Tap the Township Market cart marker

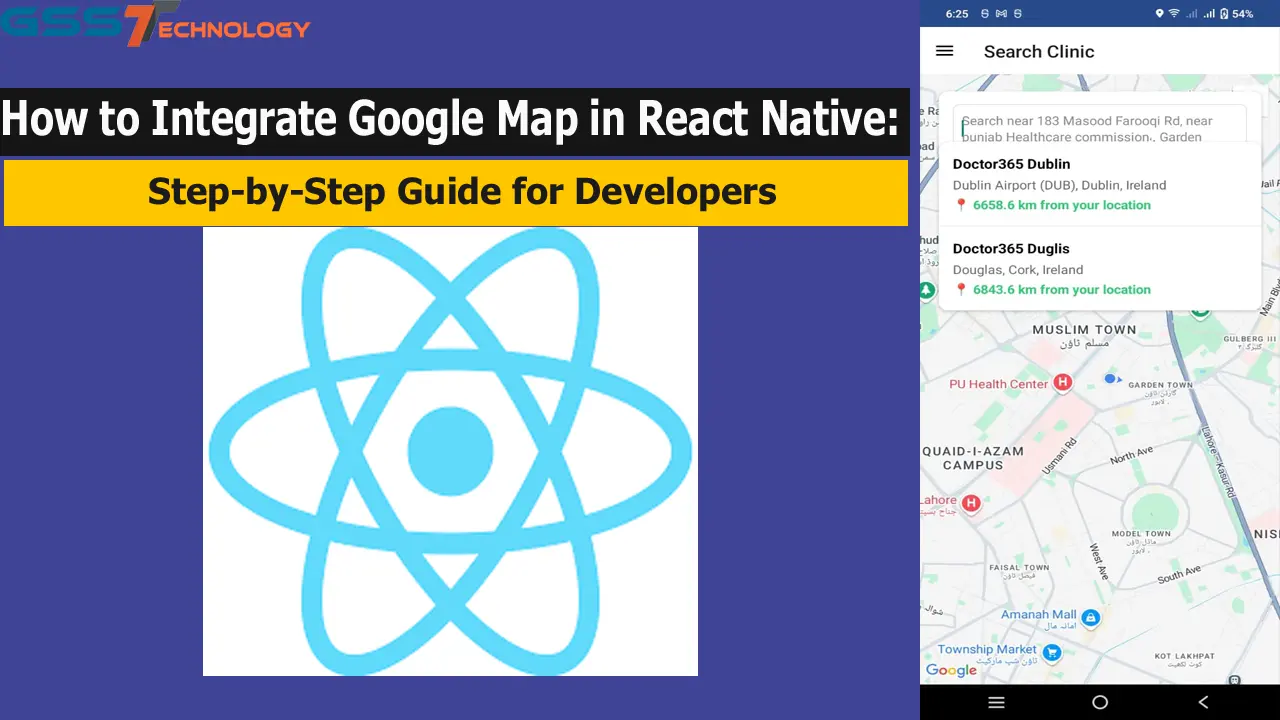click(x=1051, y=653)
